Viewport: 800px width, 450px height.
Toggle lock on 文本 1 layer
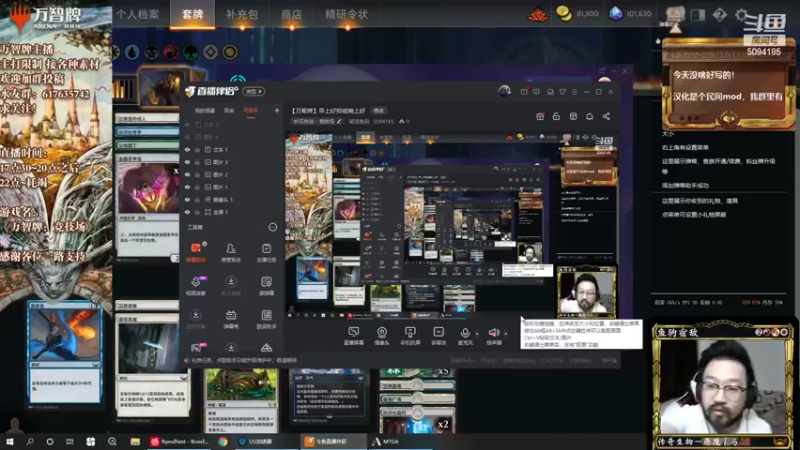pos(197,149)
